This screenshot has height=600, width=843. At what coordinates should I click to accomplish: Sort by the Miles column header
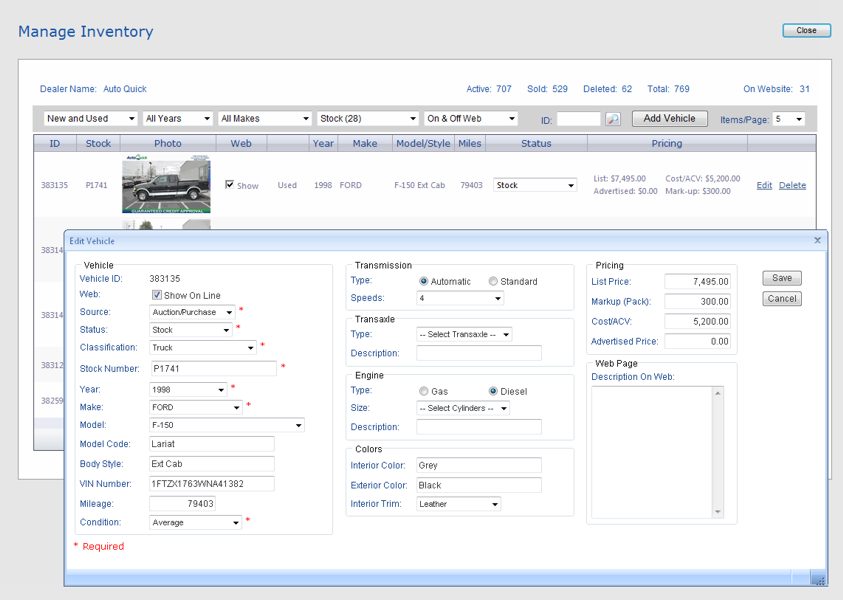coord(470,143)
